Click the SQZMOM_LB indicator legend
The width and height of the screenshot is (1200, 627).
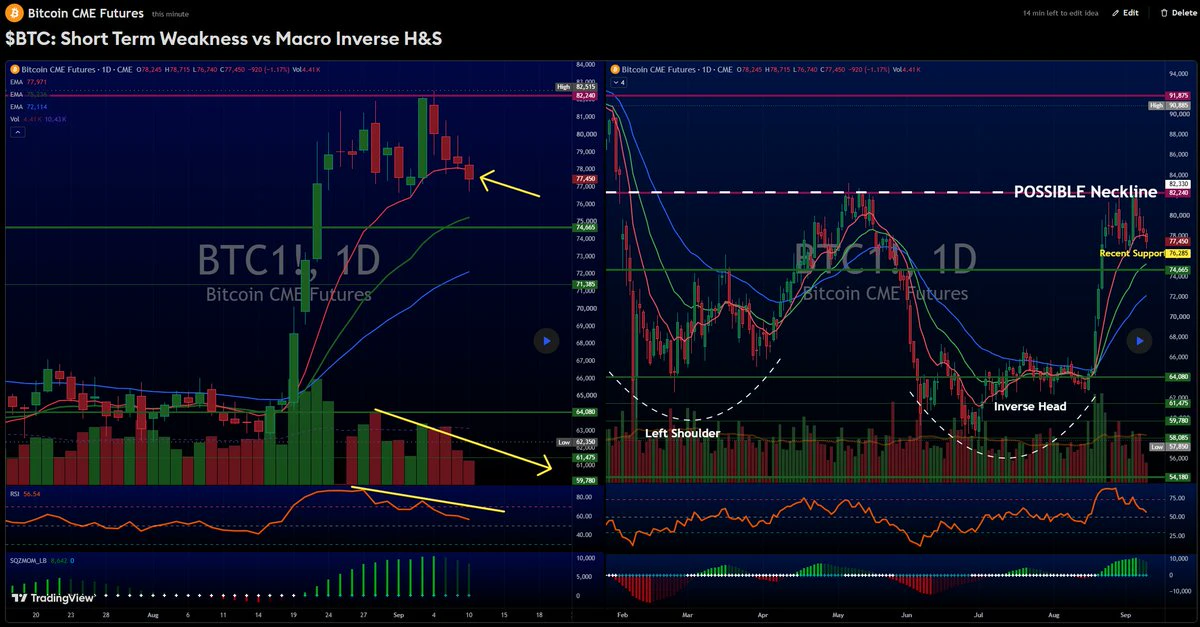point(43,561)
